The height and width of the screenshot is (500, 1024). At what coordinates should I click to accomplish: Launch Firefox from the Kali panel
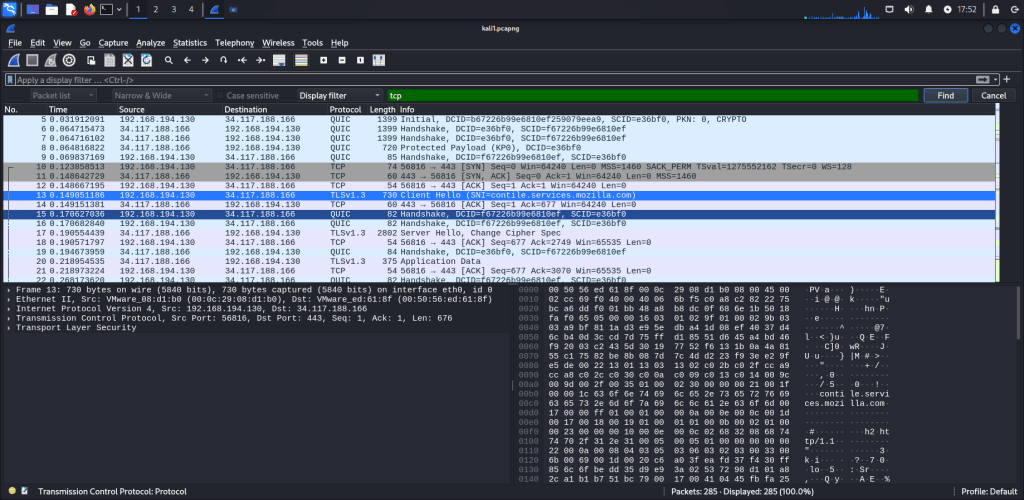pos(89,9)
